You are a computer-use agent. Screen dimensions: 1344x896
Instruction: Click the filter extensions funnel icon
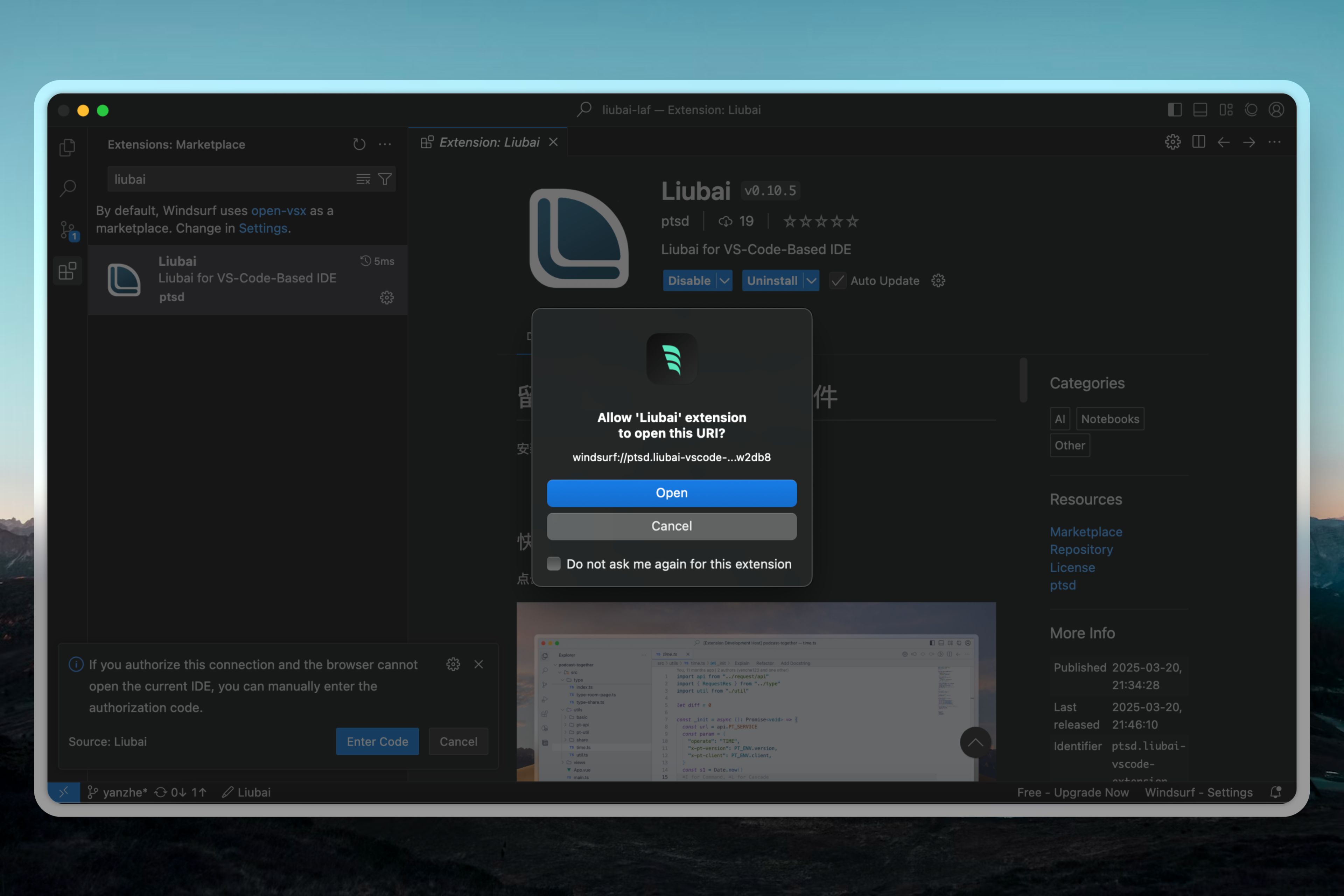385,180
